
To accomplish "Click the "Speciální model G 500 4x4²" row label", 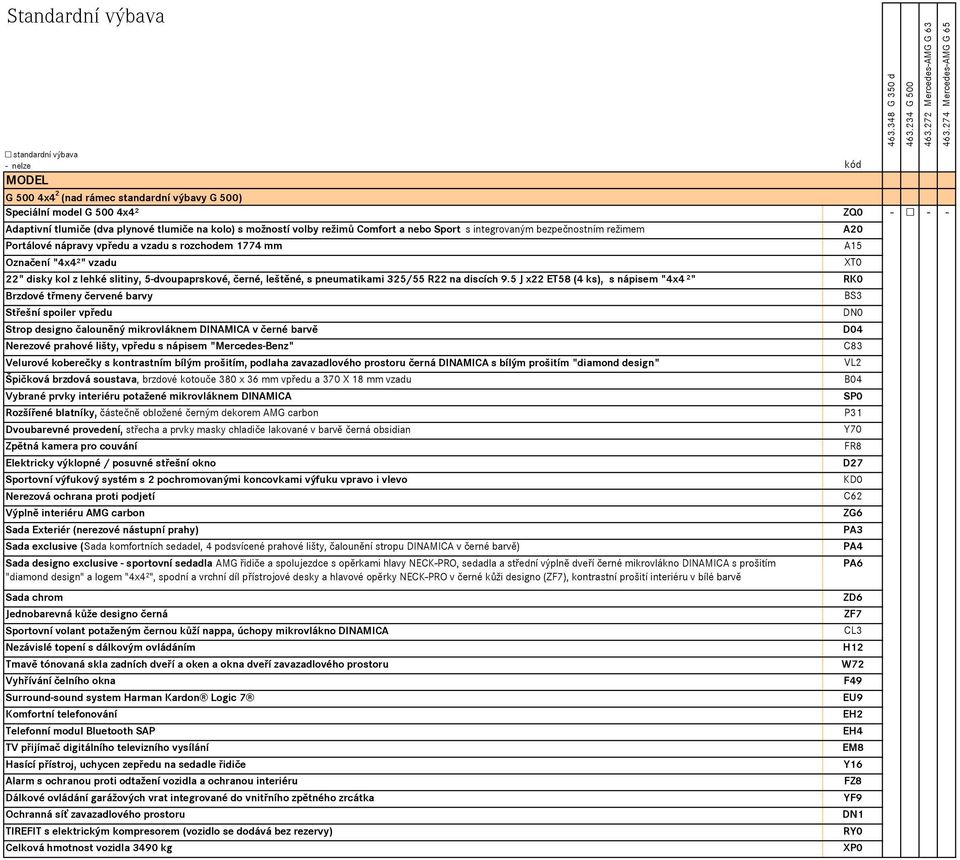I will [72, 212].
